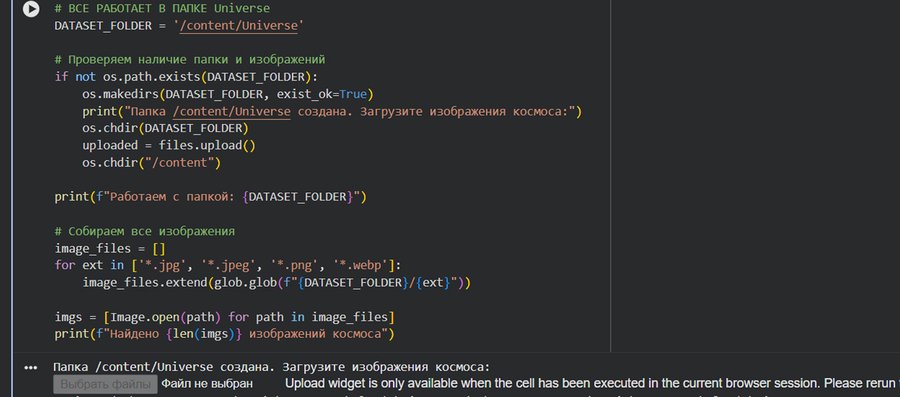
Task: Open the cell output options ellipsis
Action: point(31,368)
